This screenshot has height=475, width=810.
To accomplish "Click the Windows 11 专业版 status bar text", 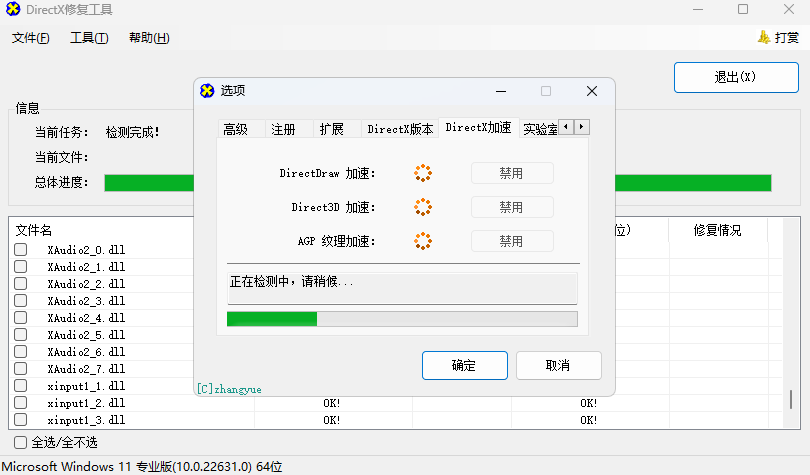I will [x=143, y=467].
